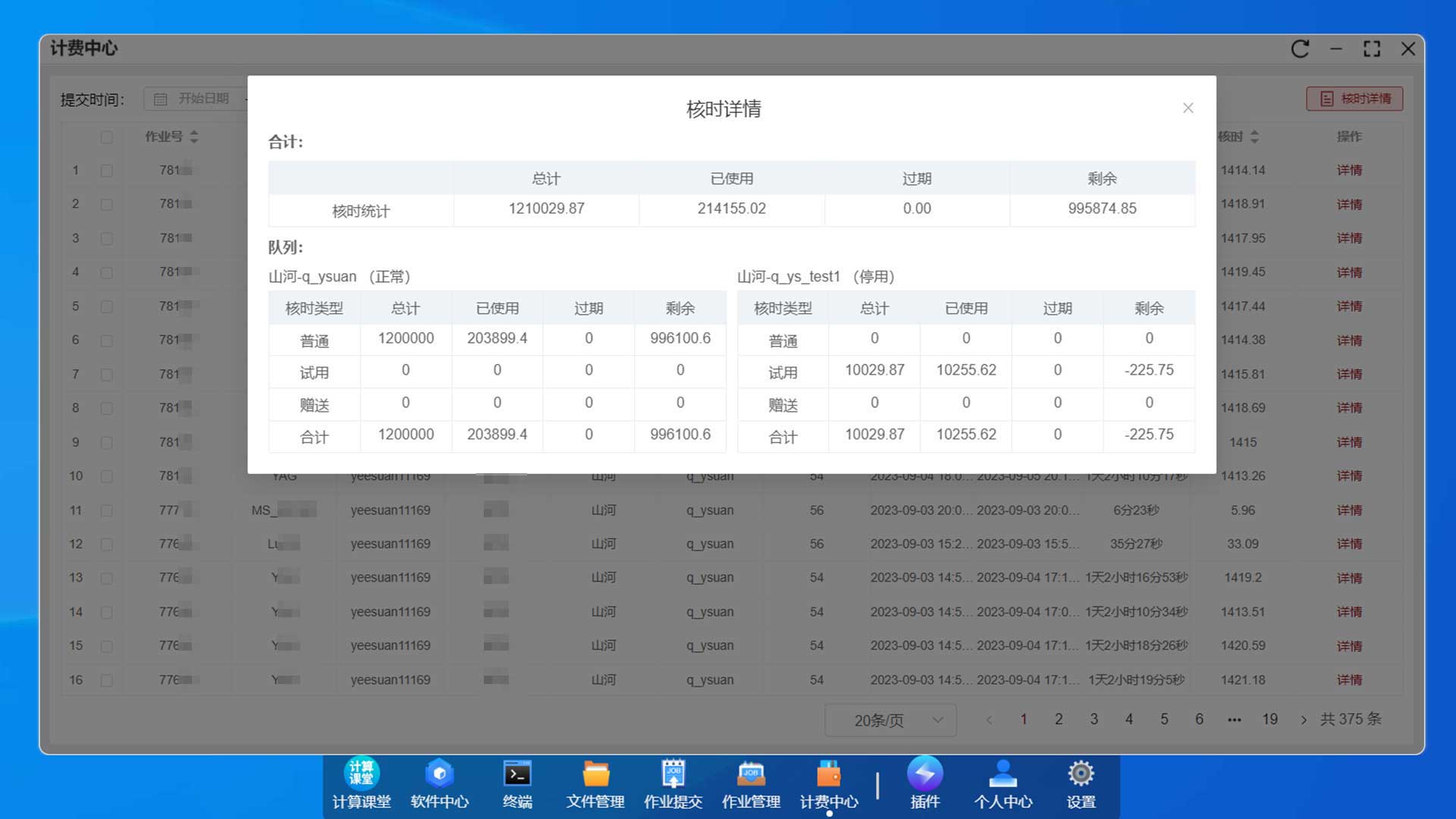
Task: Click the pagination ellipsis
Action: pyautogui.click(x=1235, y=720)
